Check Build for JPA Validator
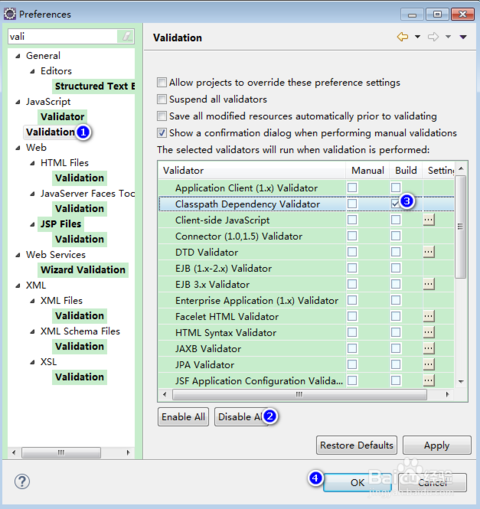The height and width of the screenshot is (509, 480). (396, 364)
